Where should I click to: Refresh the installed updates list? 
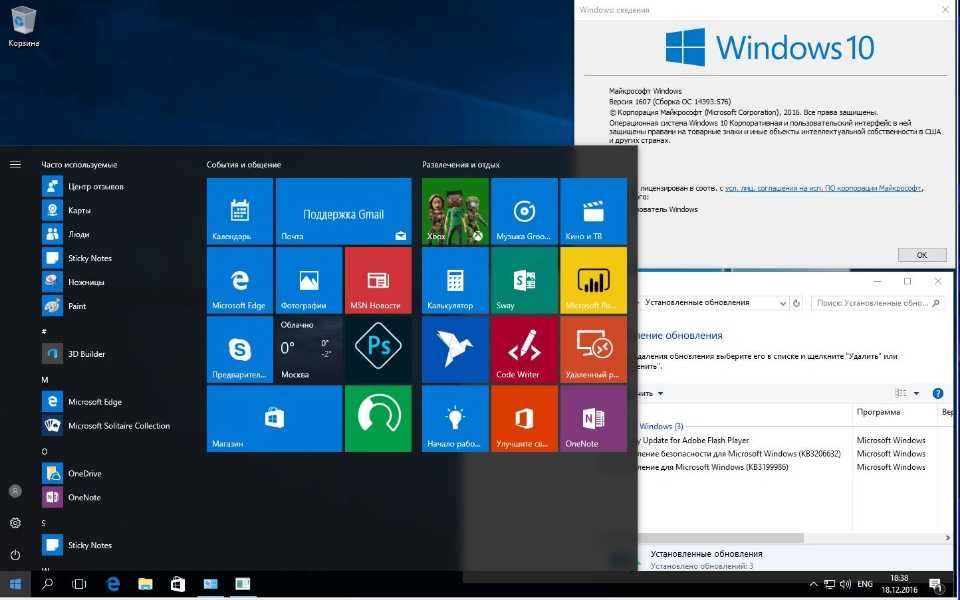pos(797,303)
